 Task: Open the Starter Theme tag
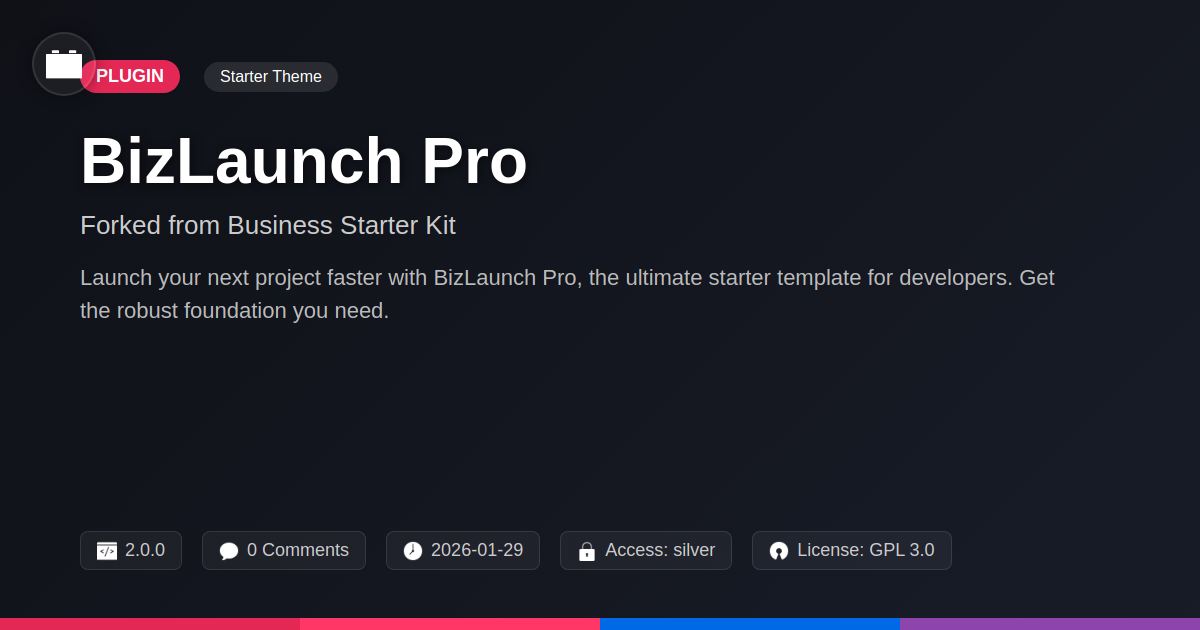271,77
